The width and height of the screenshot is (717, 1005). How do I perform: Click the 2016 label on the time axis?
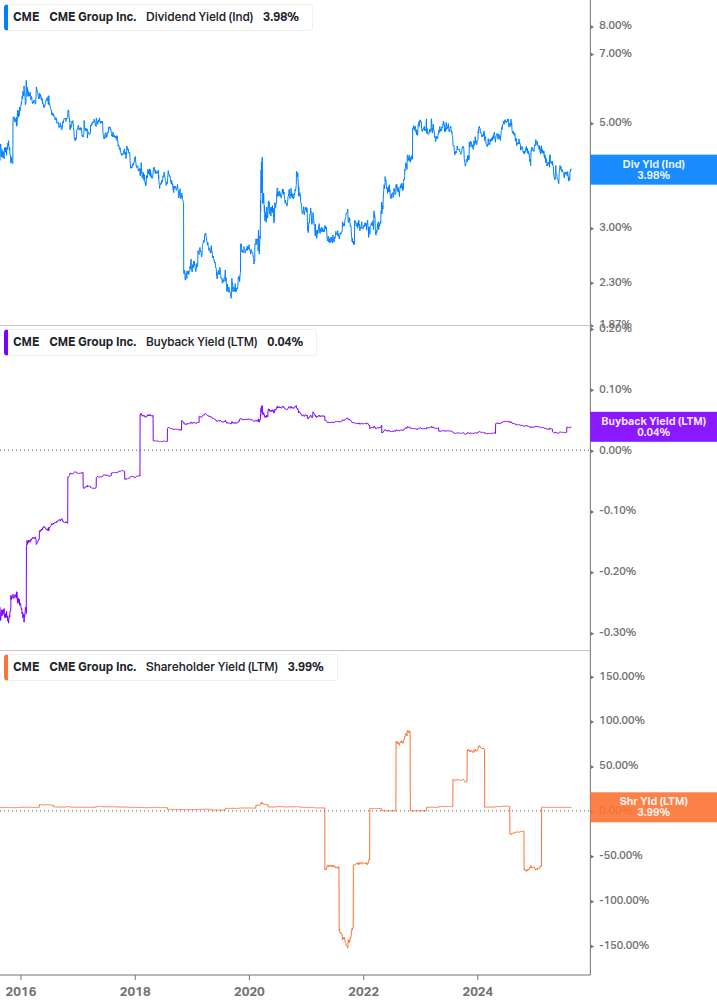(x=21, y=992)
